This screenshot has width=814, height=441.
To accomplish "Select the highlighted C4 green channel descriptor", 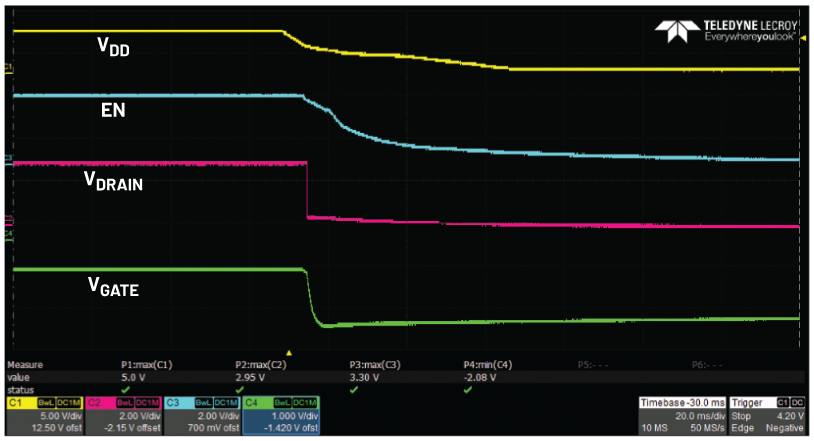I will pos(281,415).
